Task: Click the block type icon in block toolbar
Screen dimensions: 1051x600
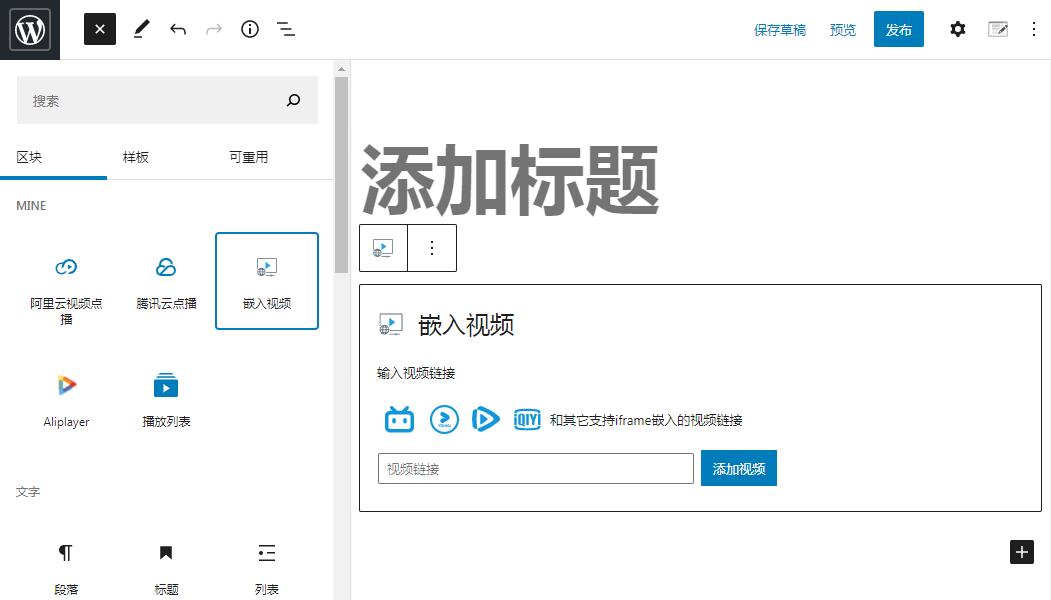Action: (383, 248)
